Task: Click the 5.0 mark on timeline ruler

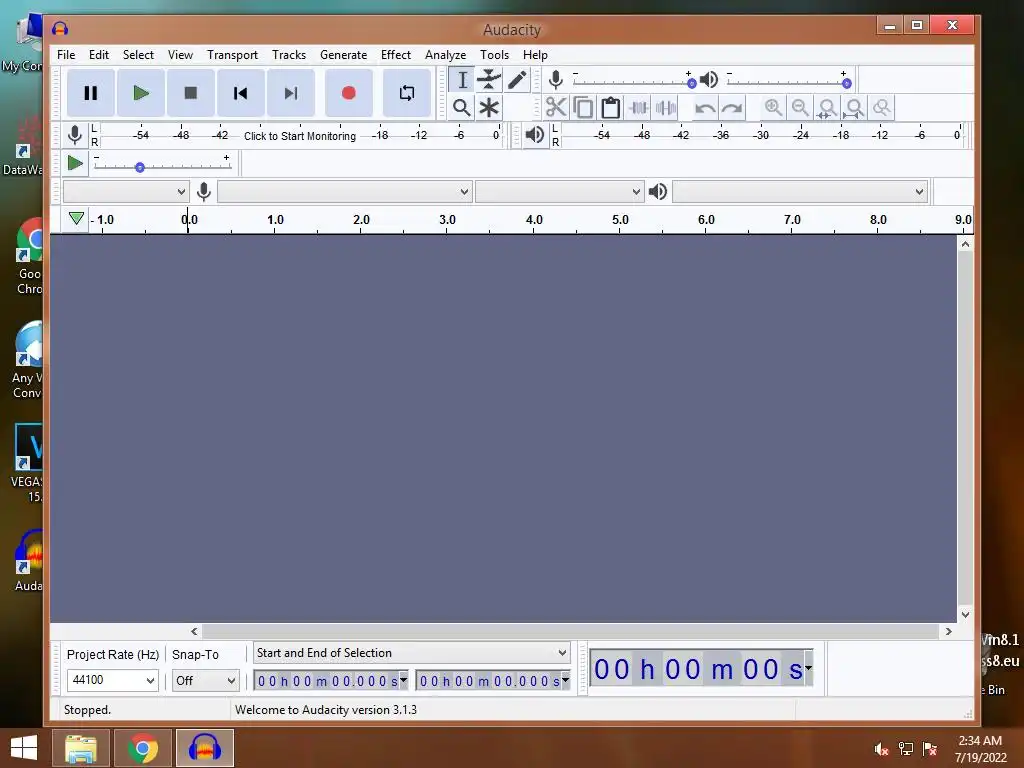Action: pyautogui.click(x=620, y=220)
